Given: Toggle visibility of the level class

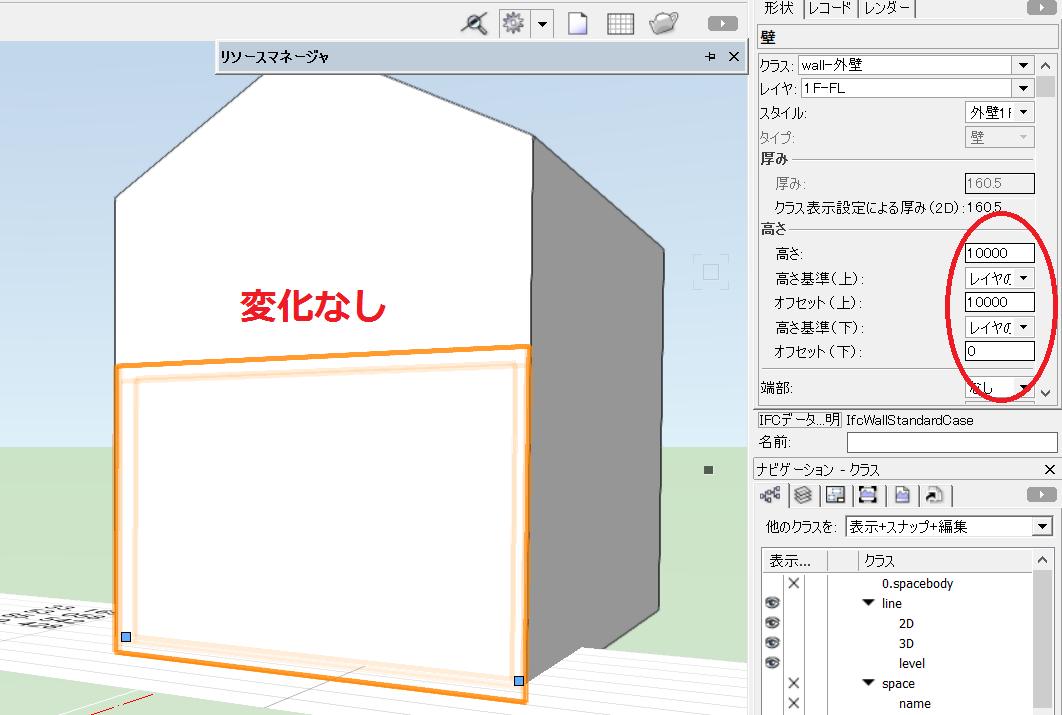Looking at the screenshot, I should (772, 663).
